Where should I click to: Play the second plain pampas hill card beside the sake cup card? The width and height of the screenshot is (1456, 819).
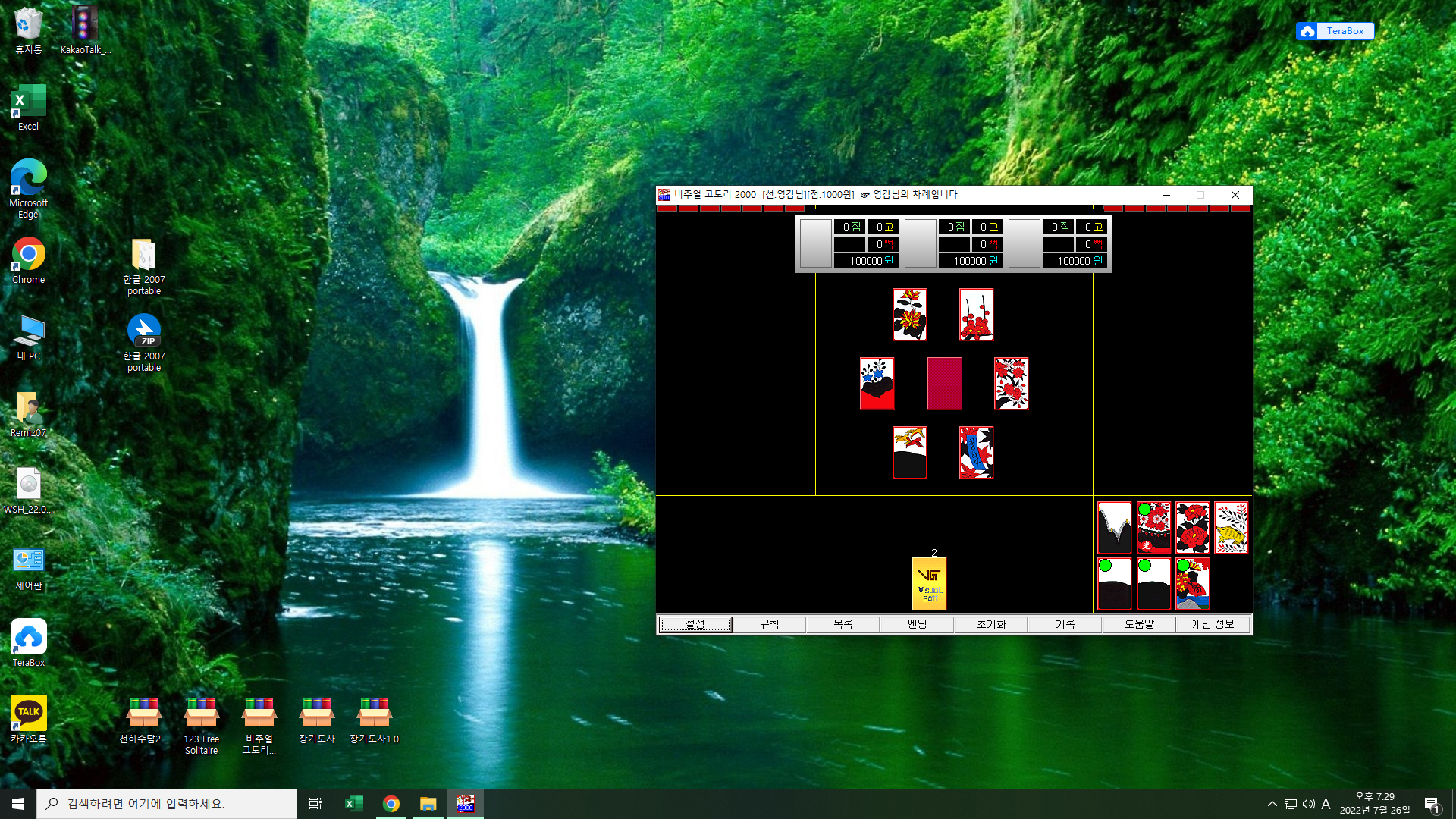(1153, 584)
